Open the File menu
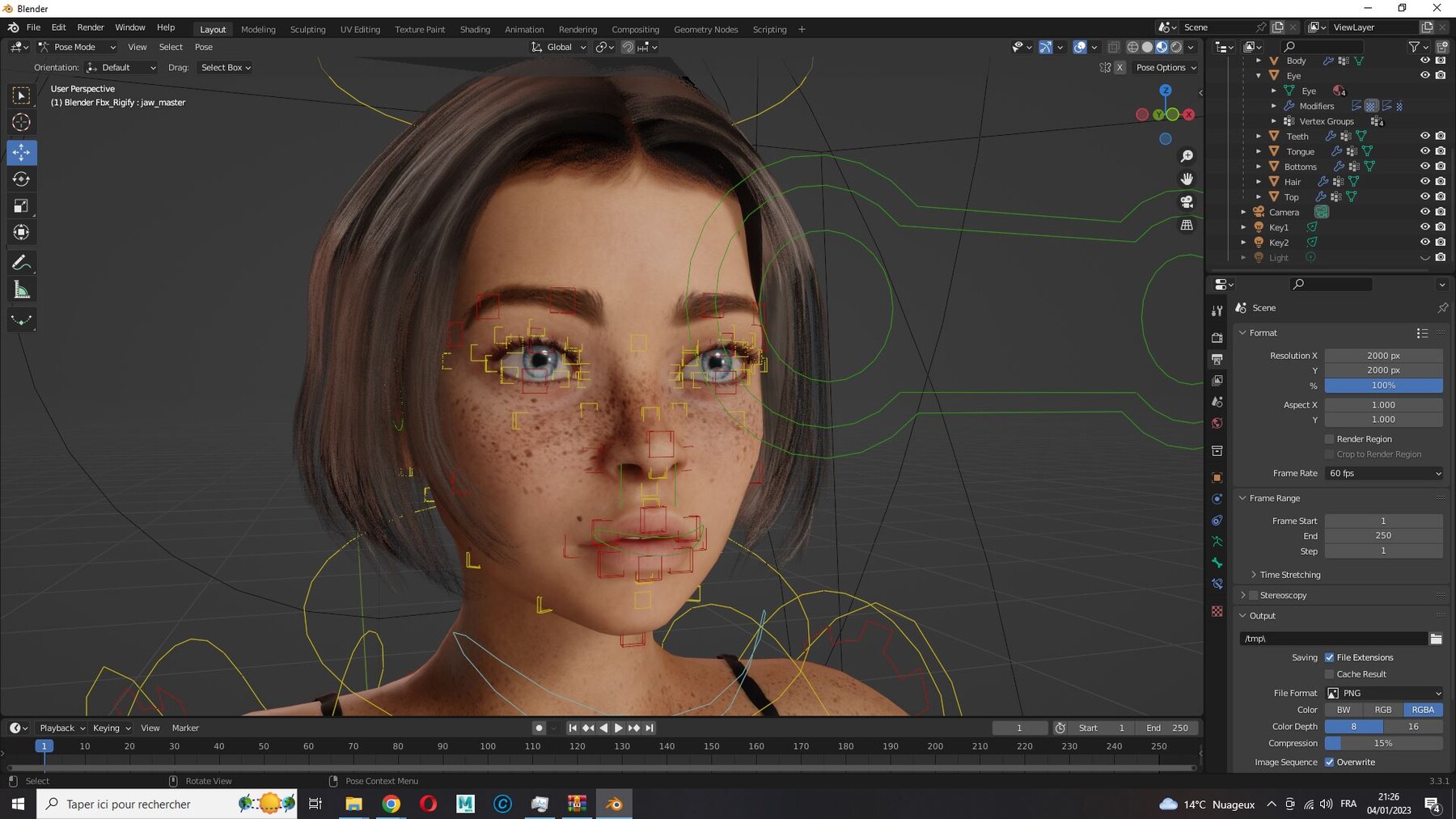1456x819 pixels. click(x=33, y=27)
